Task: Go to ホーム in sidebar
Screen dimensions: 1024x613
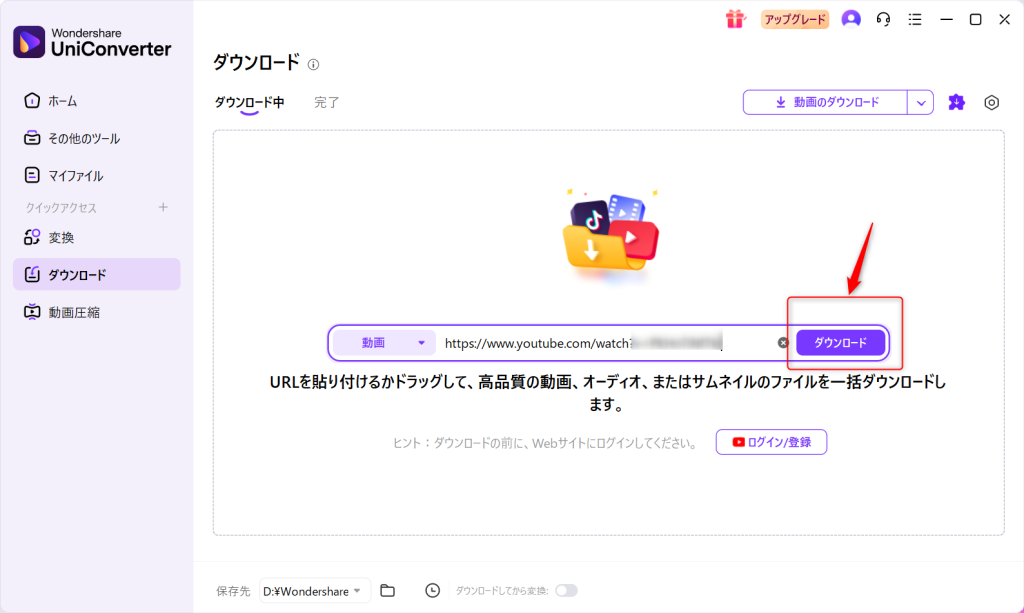Action: point(97,101)
